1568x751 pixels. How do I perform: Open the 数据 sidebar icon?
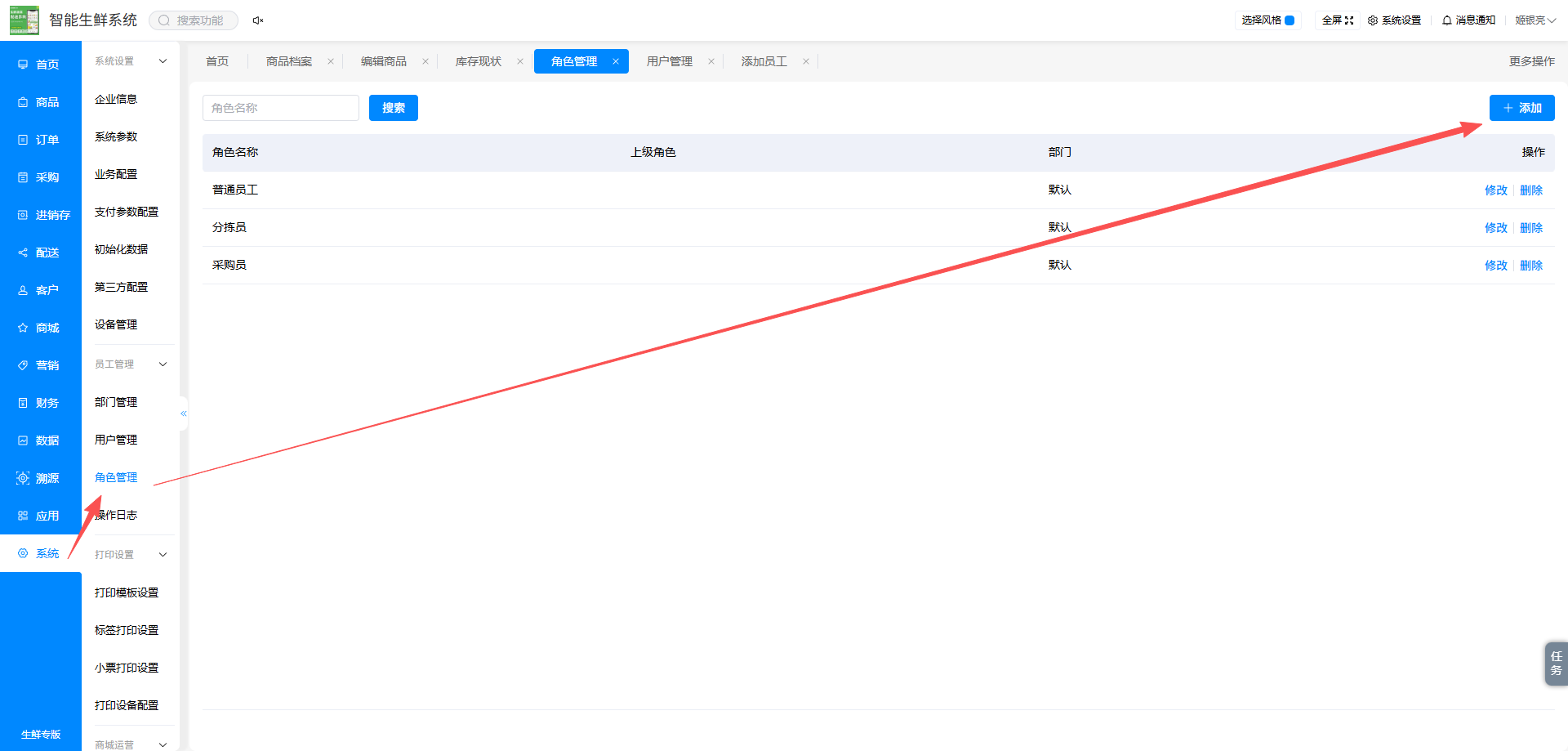[23, 440]
